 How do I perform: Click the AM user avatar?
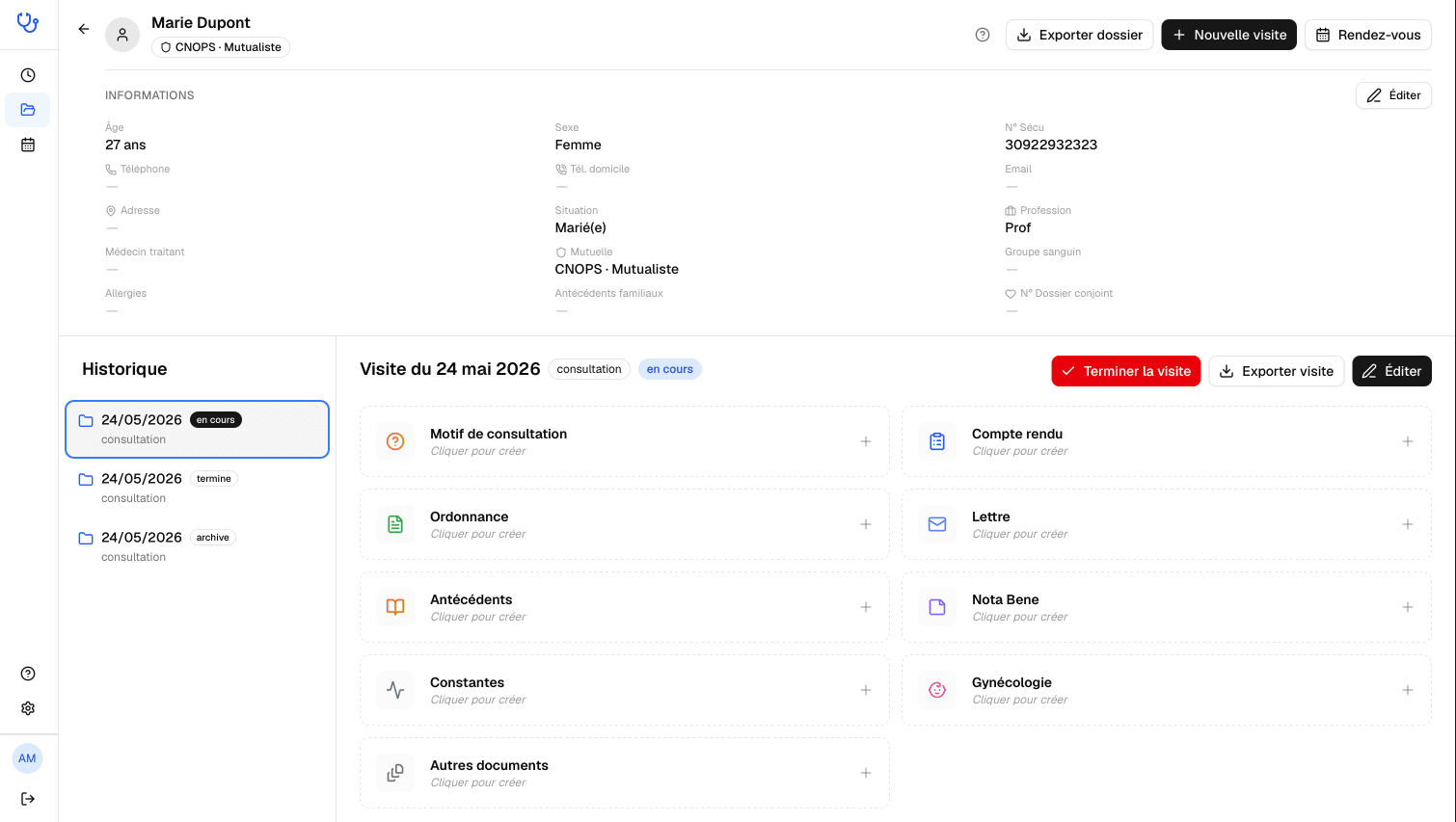(28, 758)
